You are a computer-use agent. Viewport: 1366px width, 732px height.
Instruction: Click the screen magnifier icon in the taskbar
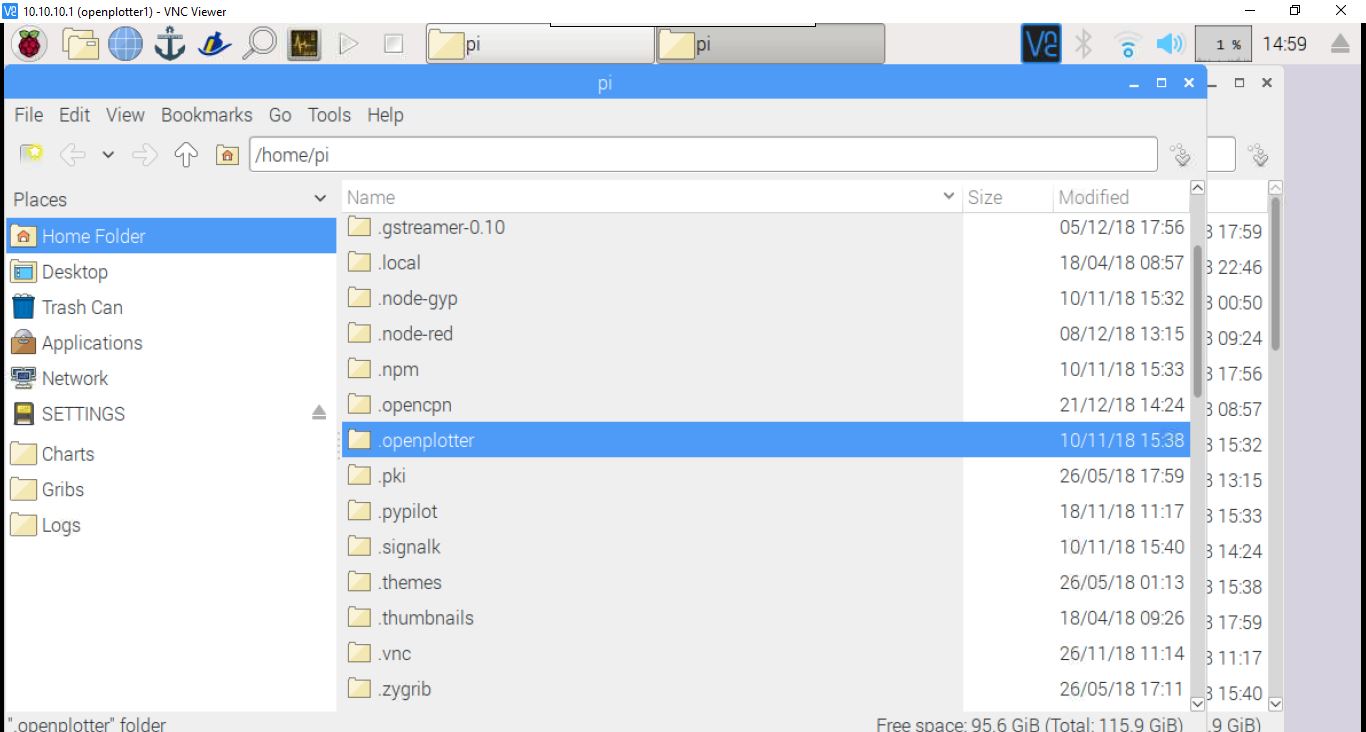(259, 43)
